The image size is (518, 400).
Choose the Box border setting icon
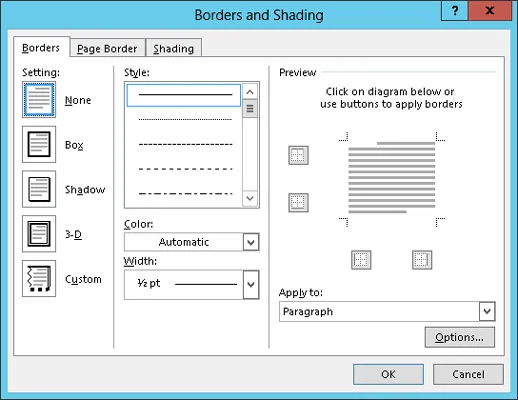tap(39, 144)
